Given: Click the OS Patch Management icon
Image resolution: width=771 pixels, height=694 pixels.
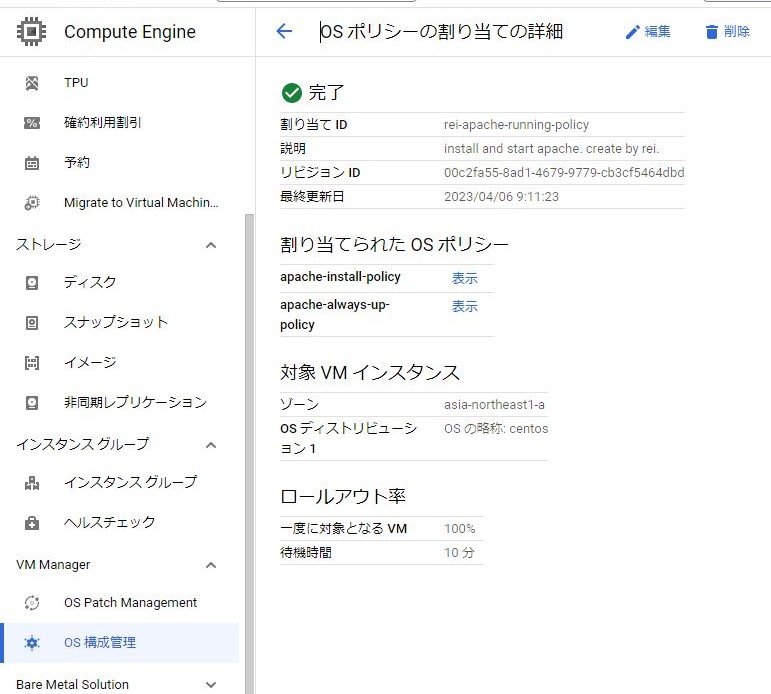Looking at the screenshot, I should [x=32, y=603].
